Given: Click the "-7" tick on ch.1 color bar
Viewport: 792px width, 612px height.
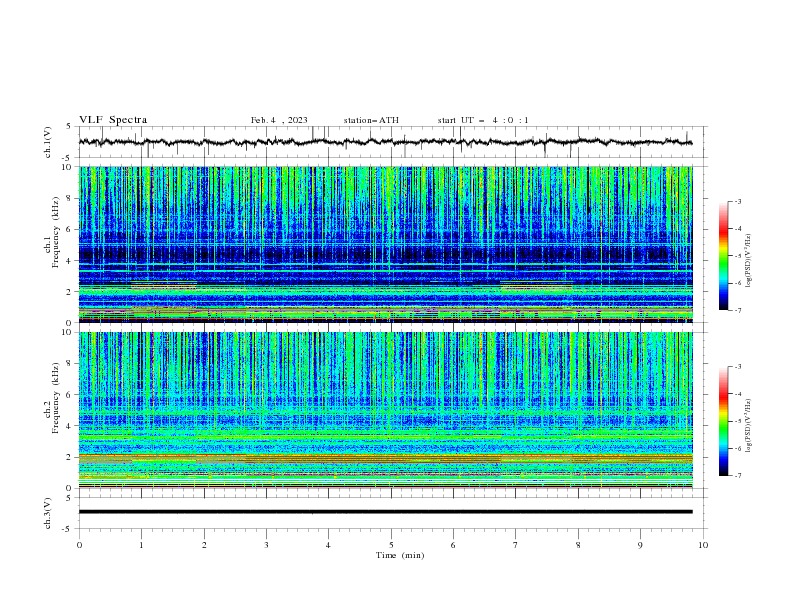Looking at the screenshot, I should point(737,311).
